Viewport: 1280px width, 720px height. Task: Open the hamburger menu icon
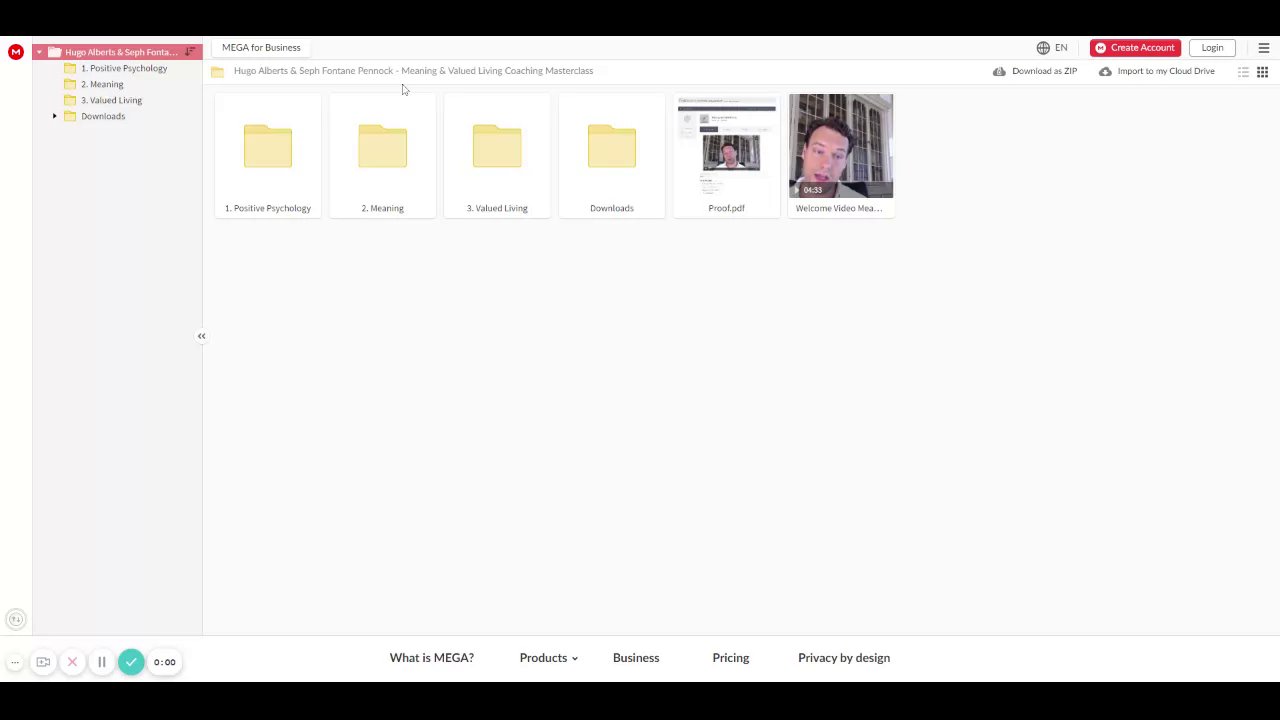pos(1263,48)
